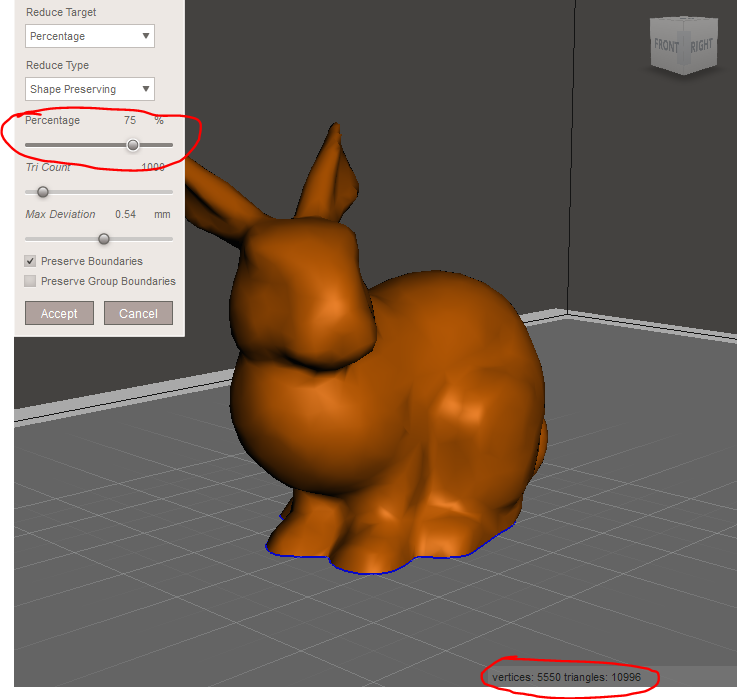Image resolution: width=737 pixels, height=699 pixels.
Task: Click the Reduce Type label
Action: [x=57, y=65]
